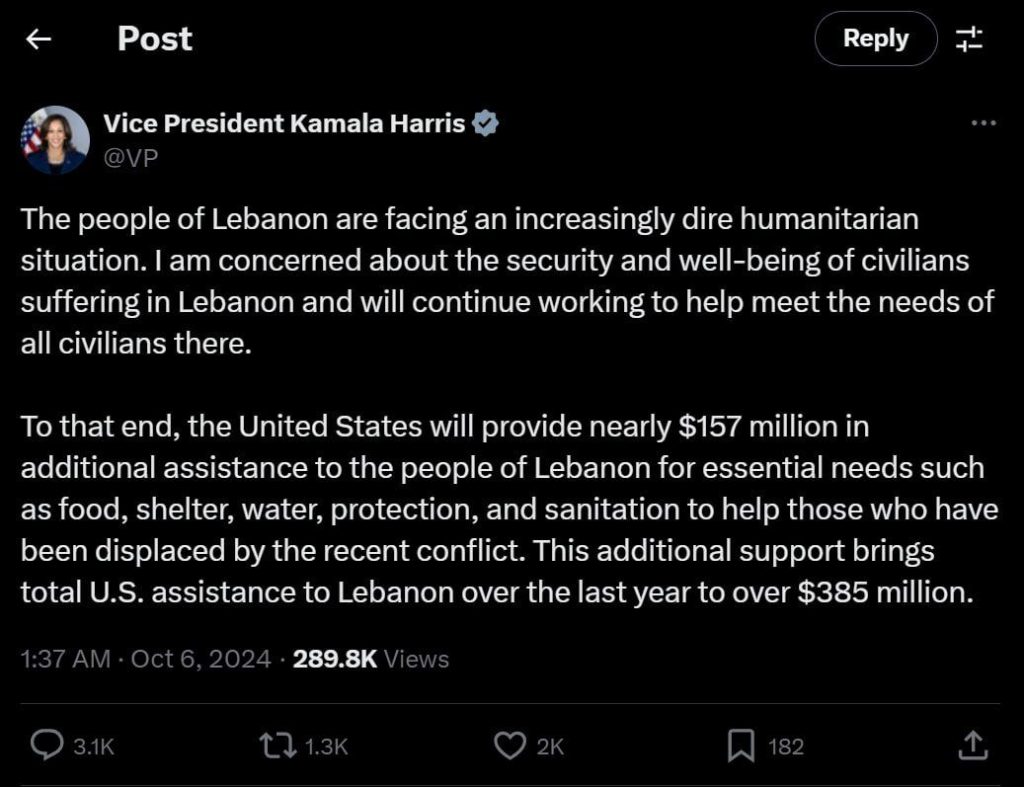Open the Vice President's profile picture
1024x787 pixels.
click(x=56, y=140)
